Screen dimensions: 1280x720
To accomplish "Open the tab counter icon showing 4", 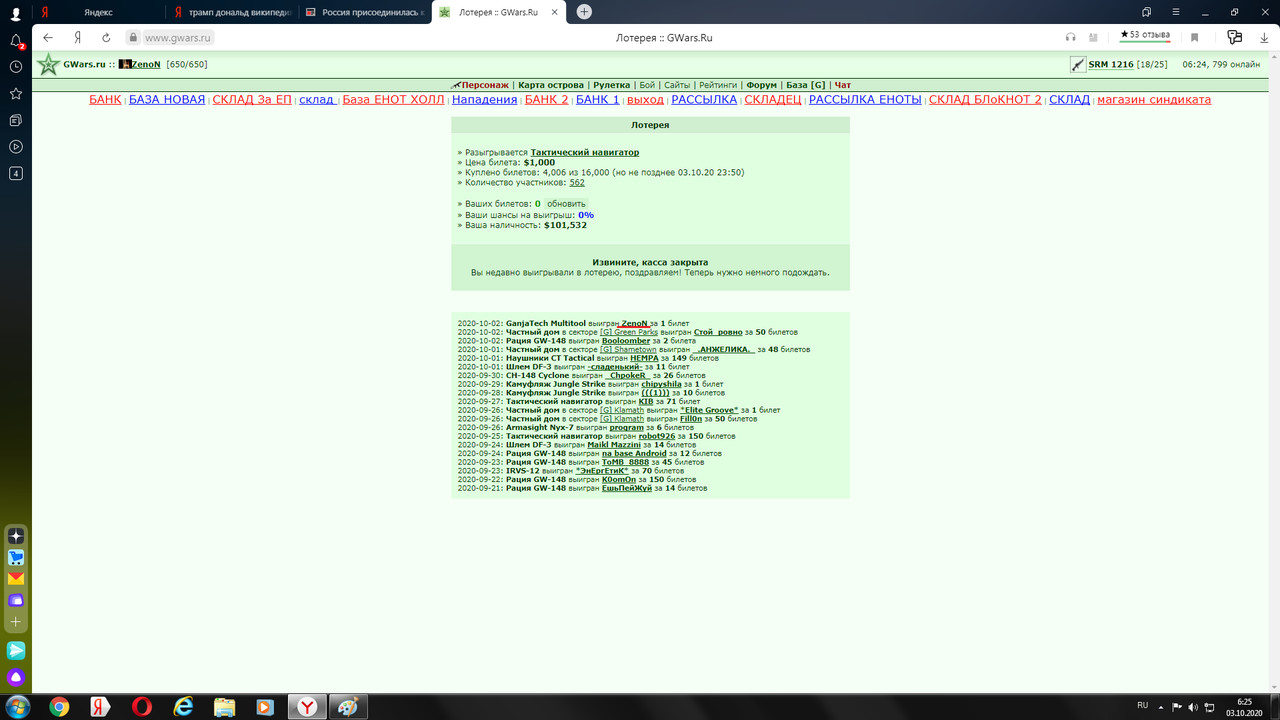I will 16,173.
